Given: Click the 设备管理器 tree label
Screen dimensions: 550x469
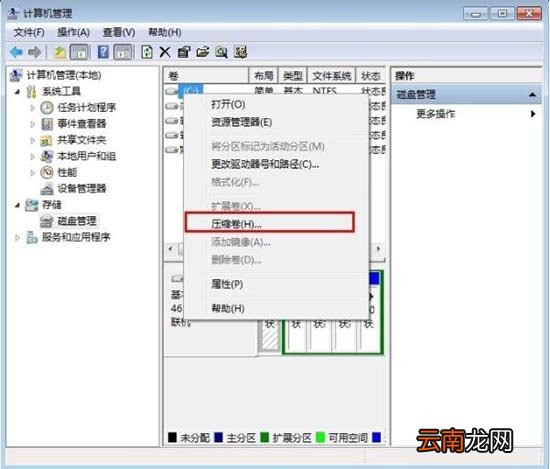Looking at the screenshot, I should pos(82,189).
